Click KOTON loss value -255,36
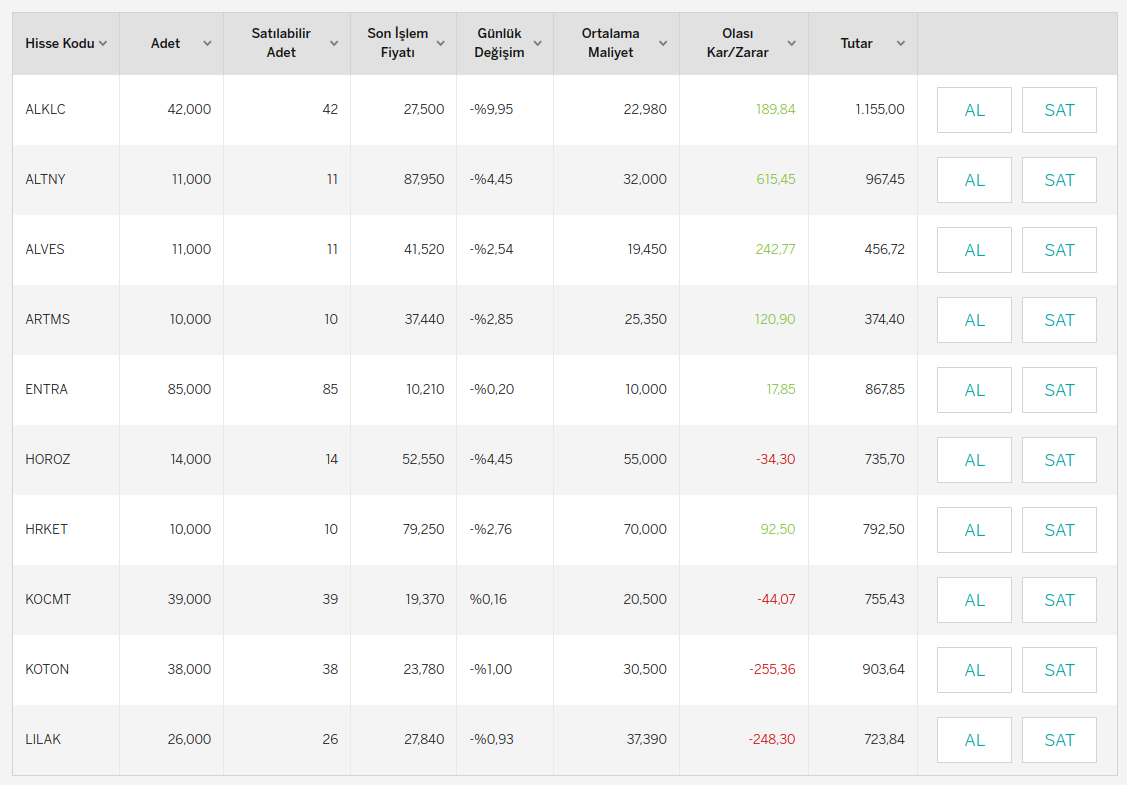The height and width of the screenshot is (785, 1127). tap(772, 669)
